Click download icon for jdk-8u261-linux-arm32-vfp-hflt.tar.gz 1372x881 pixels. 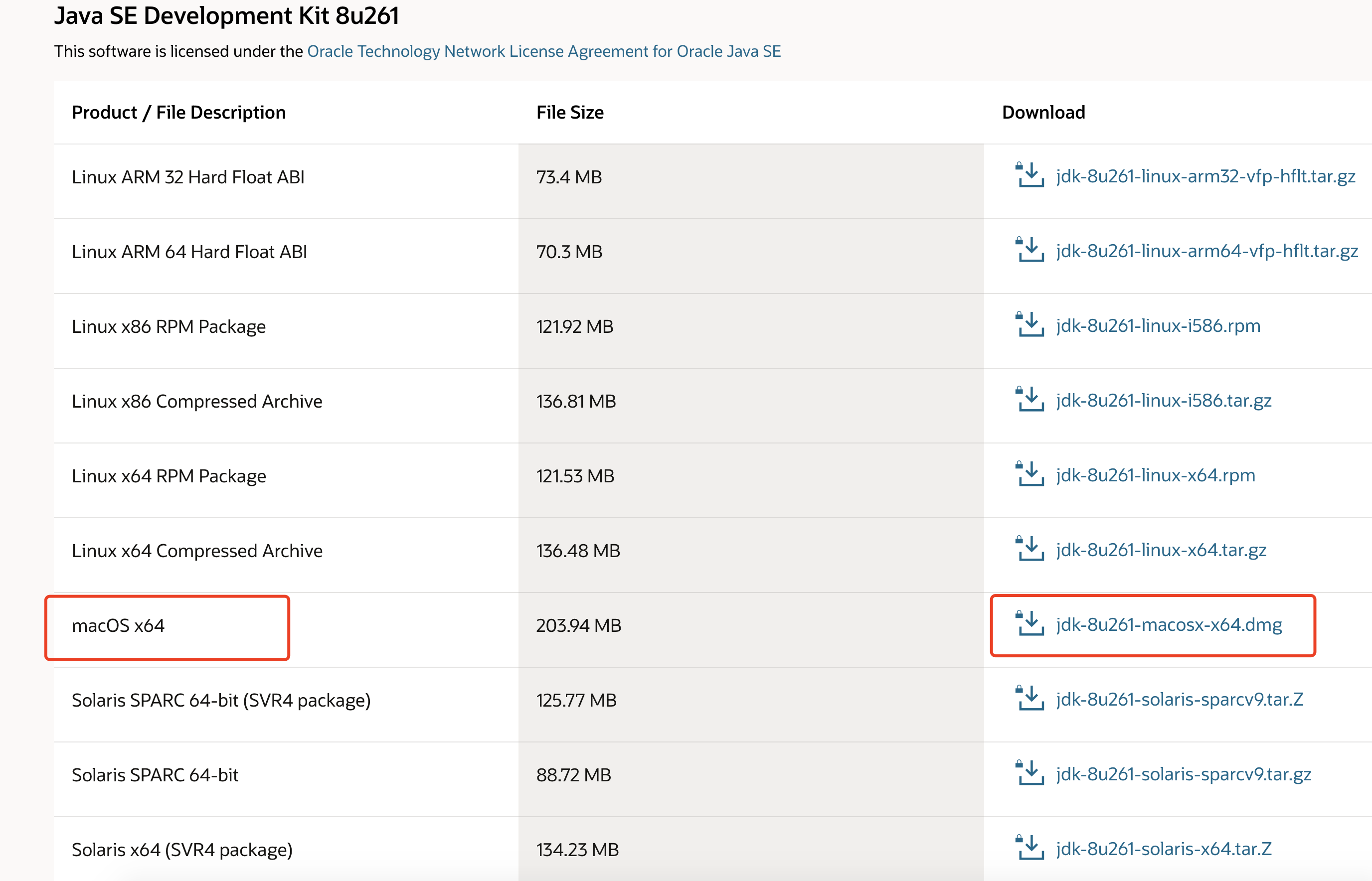pyautogui.click(x=1029, y=175)
